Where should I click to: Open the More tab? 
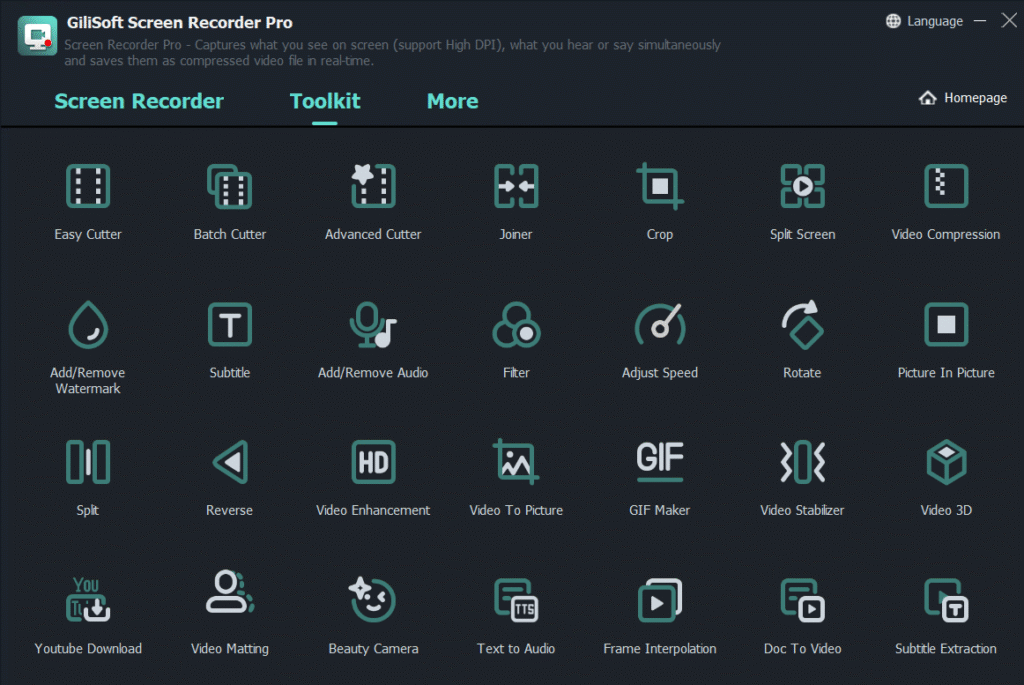tap(452, 100)
